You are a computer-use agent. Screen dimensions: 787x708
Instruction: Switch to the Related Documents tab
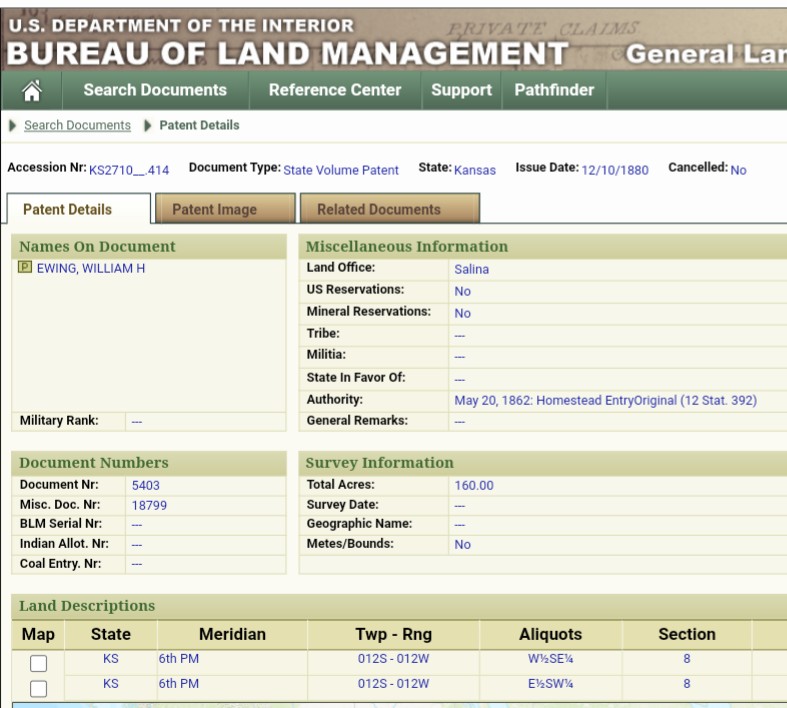pyautogui.click(x=378, y=210)
